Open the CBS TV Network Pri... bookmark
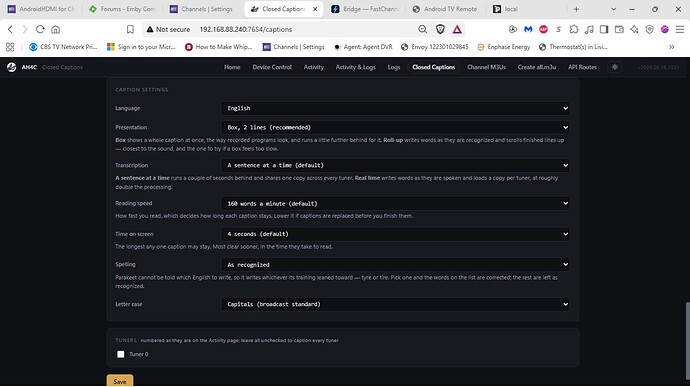Image resolution: width=690 pixels, height=387 pixels. tap(63, 47)
